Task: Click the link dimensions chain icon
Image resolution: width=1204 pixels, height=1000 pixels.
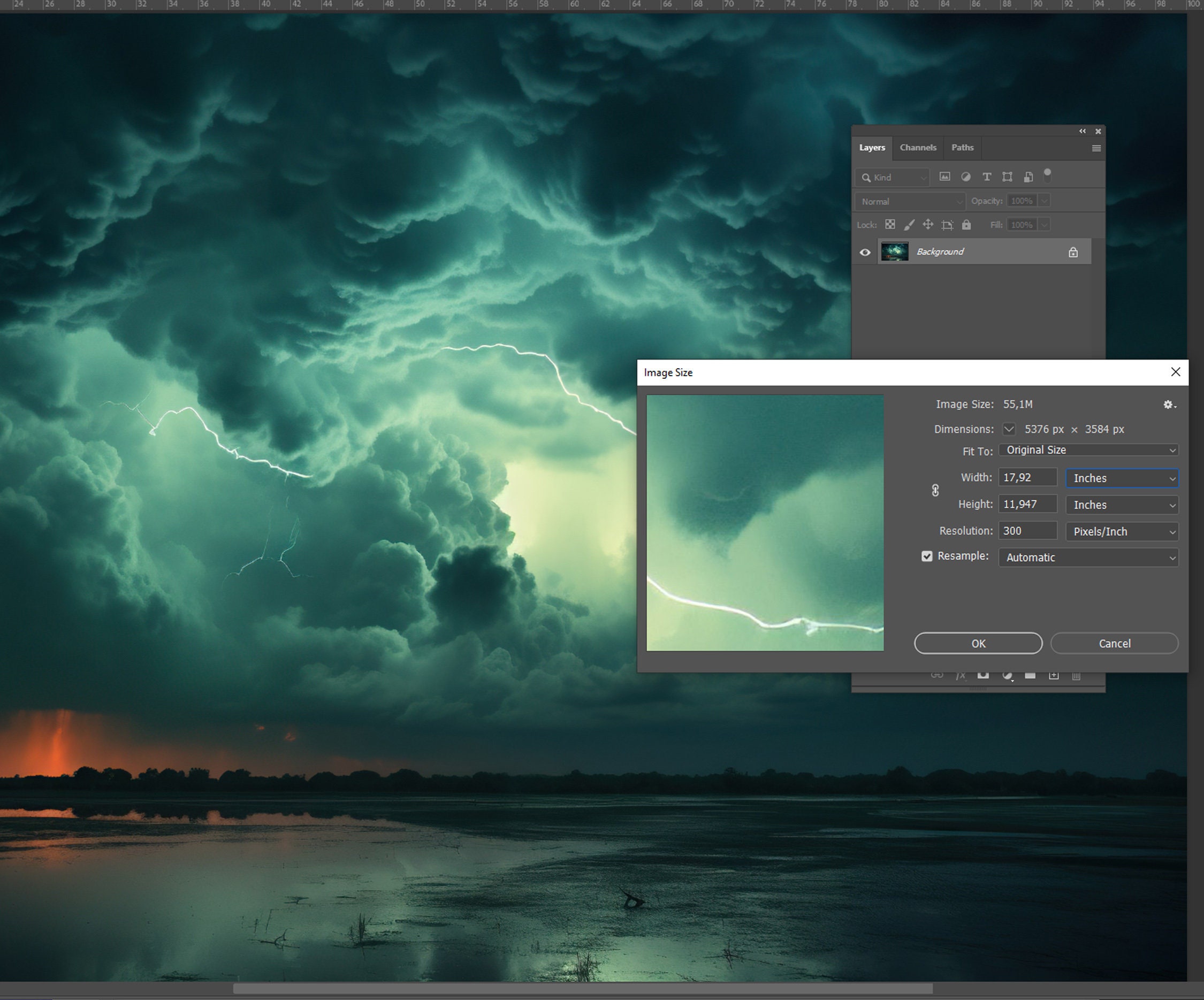Action: tap(936, 490)
